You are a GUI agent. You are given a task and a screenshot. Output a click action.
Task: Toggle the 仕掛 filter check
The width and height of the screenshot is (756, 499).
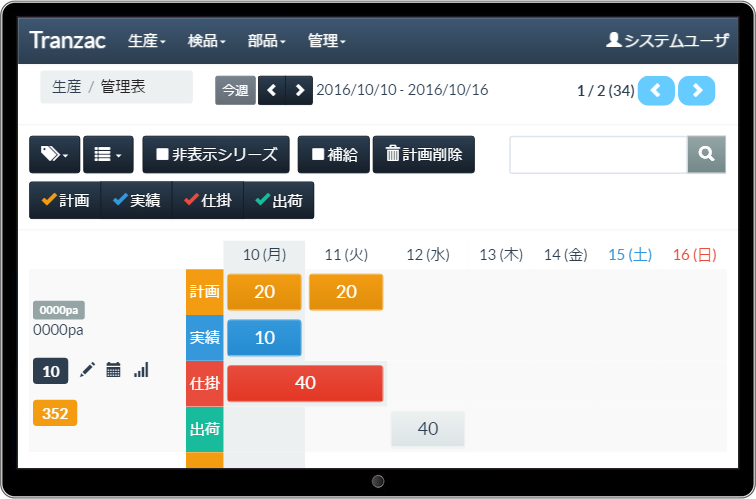coord(208,200)
